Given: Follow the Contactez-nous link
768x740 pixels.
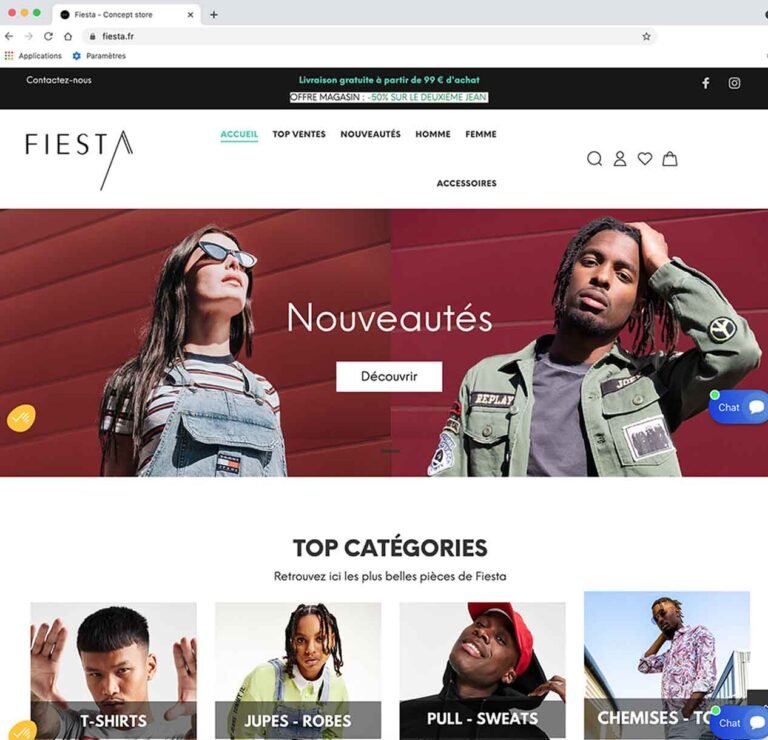Looking at the screenshot, I should coord(59,80).
